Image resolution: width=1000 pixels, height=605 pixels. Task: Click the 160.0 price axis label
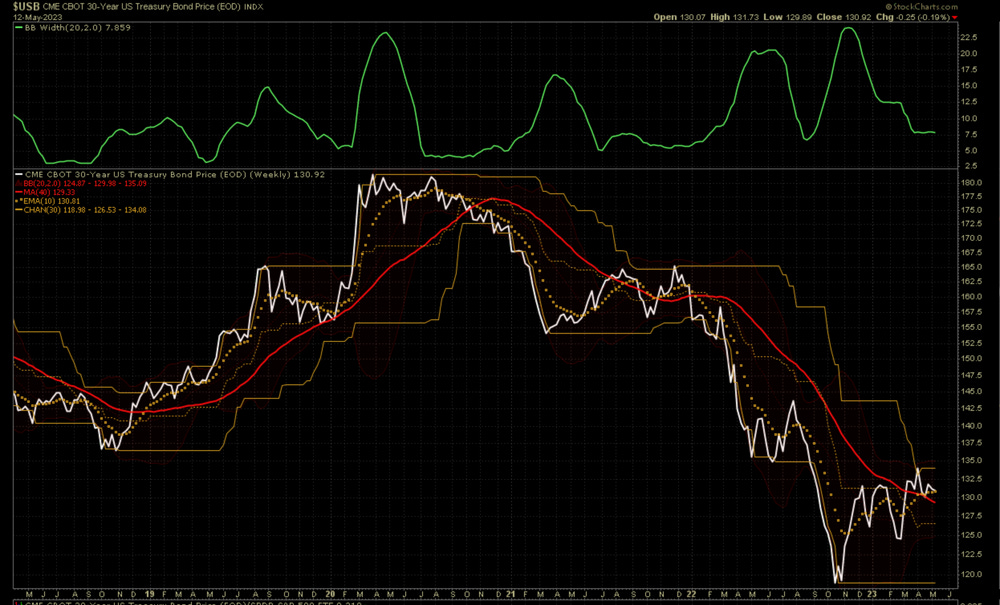972,296
